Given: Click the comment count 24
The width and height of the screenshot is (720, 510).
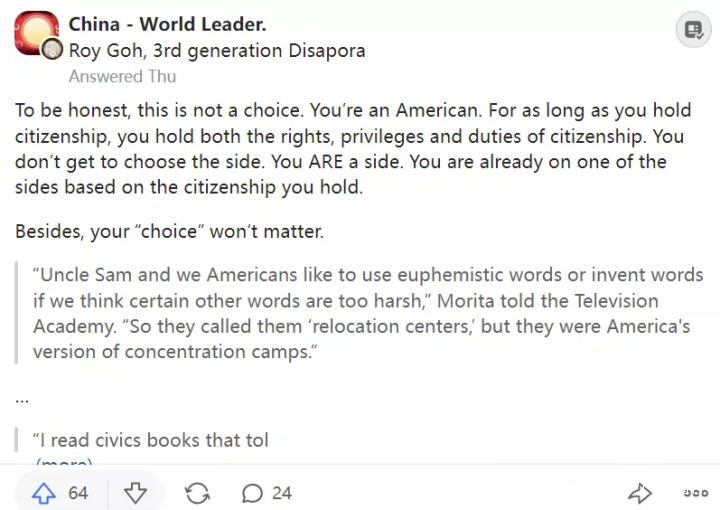Looking at the screenshot, I should pyautogui.click(x=282, y=493).
